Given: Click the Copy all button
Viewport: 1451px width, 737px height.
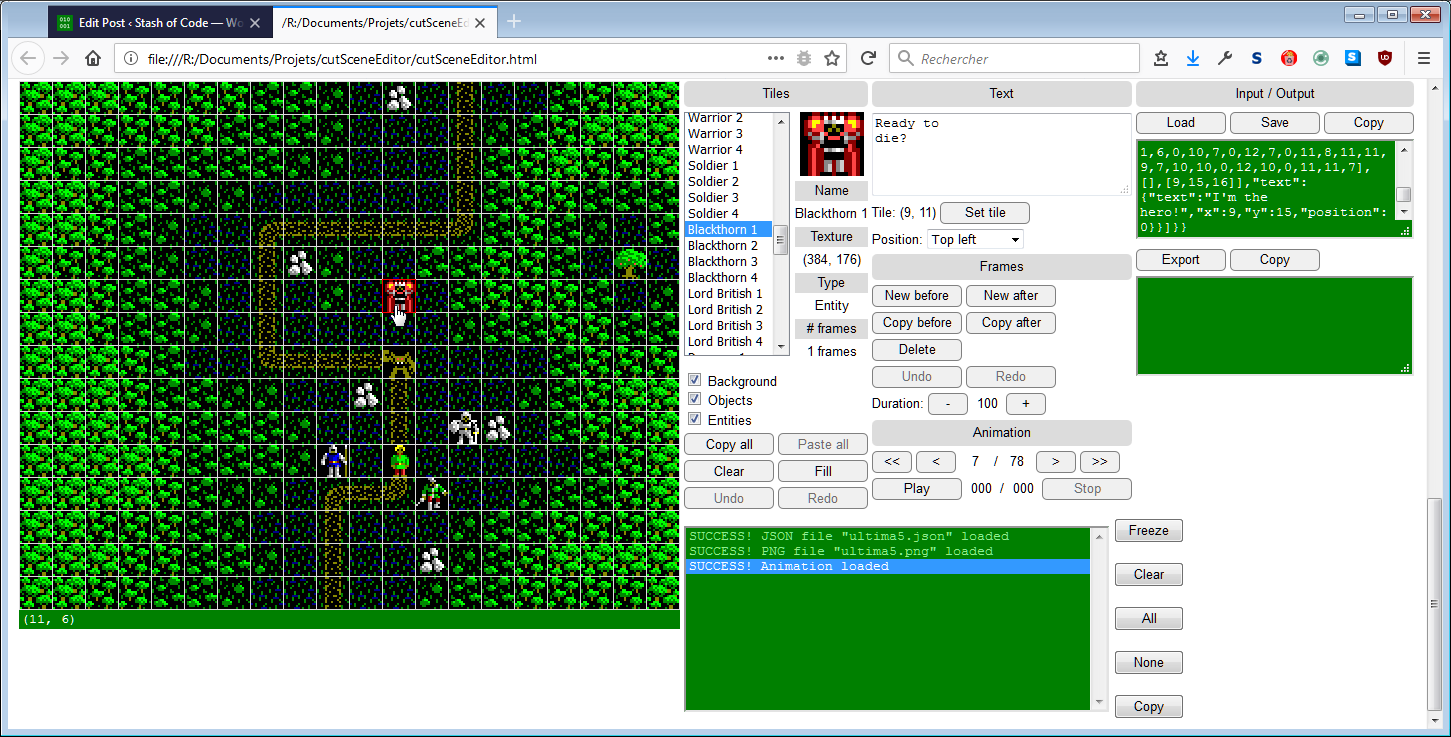Looking at the screenshot, I should [x=729, y=445].
